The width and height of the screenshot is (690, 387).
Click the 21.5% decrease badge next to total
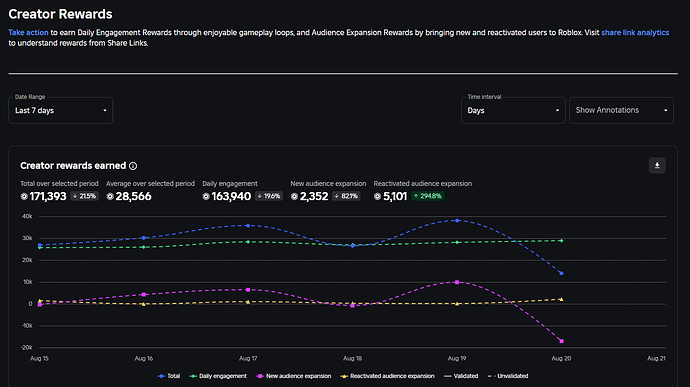[x=84, y=196]
